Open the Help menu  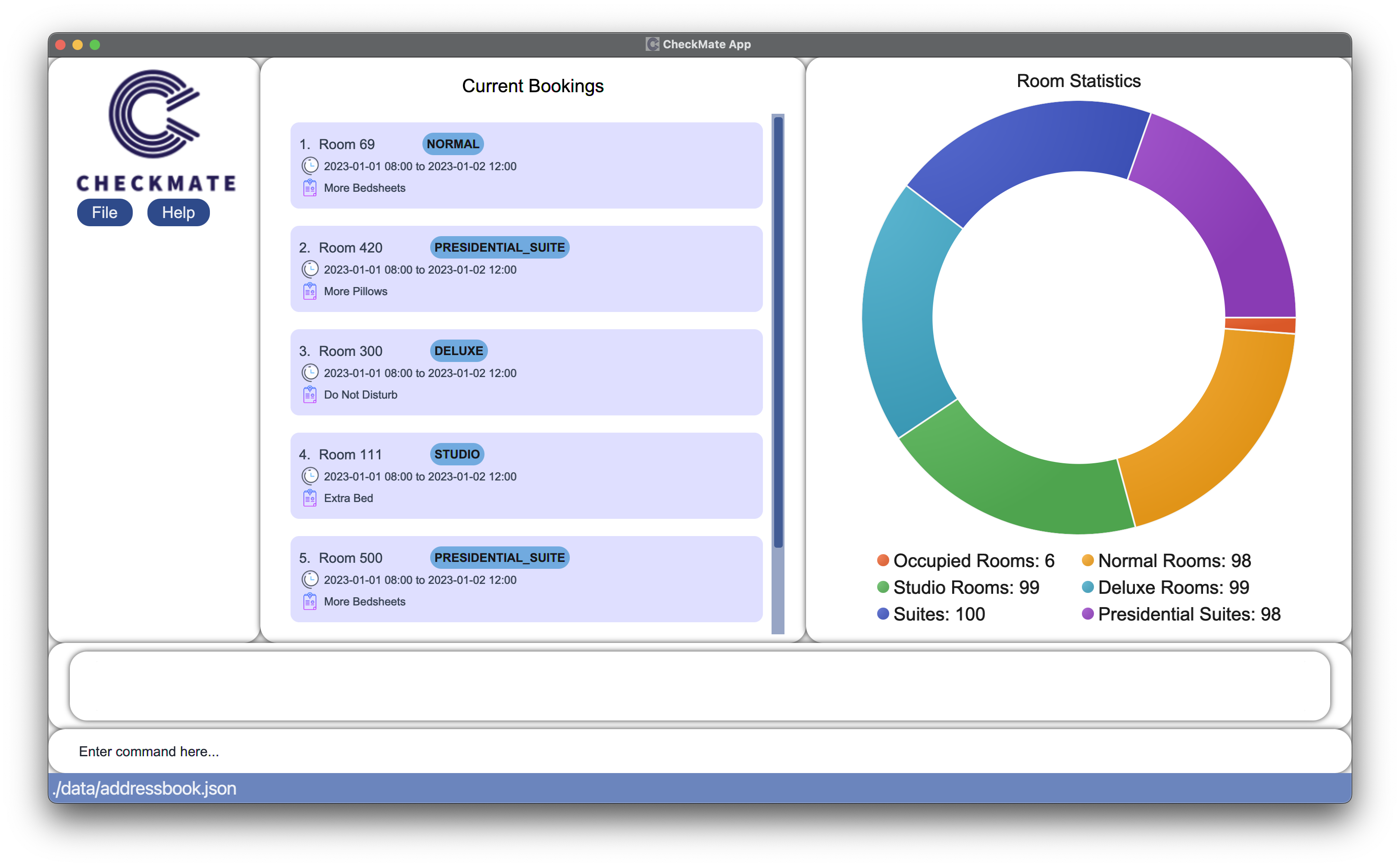click(x=178, y=213)
